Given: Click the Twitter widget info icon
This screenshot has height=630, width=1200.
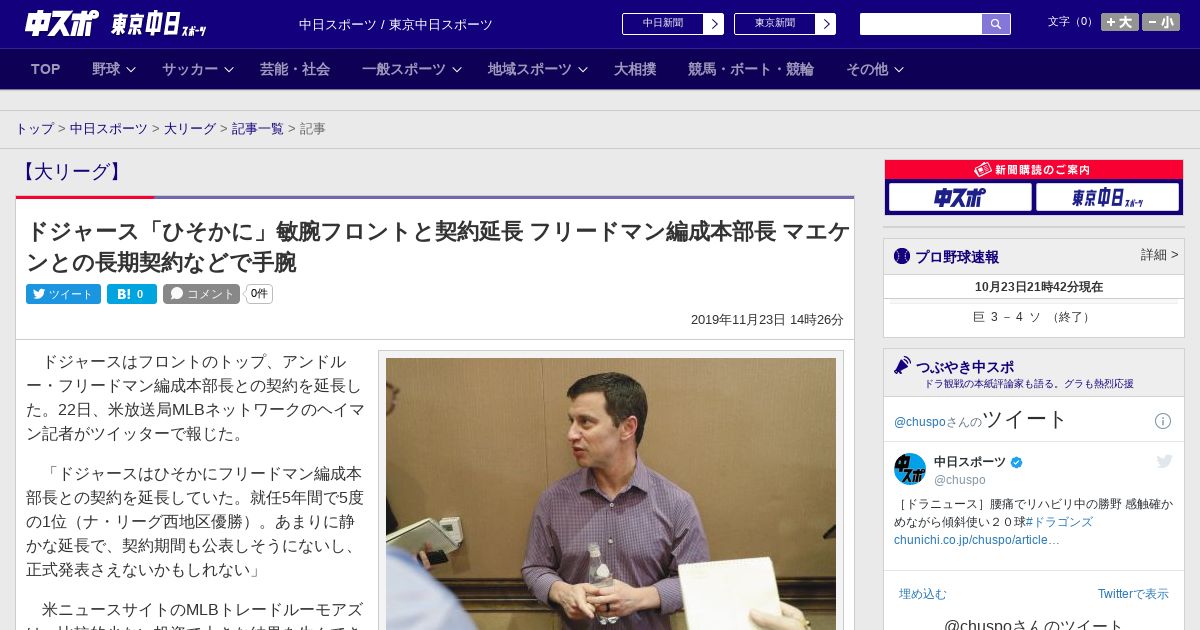Looking at the screenshot, I should click(1163, 421).
